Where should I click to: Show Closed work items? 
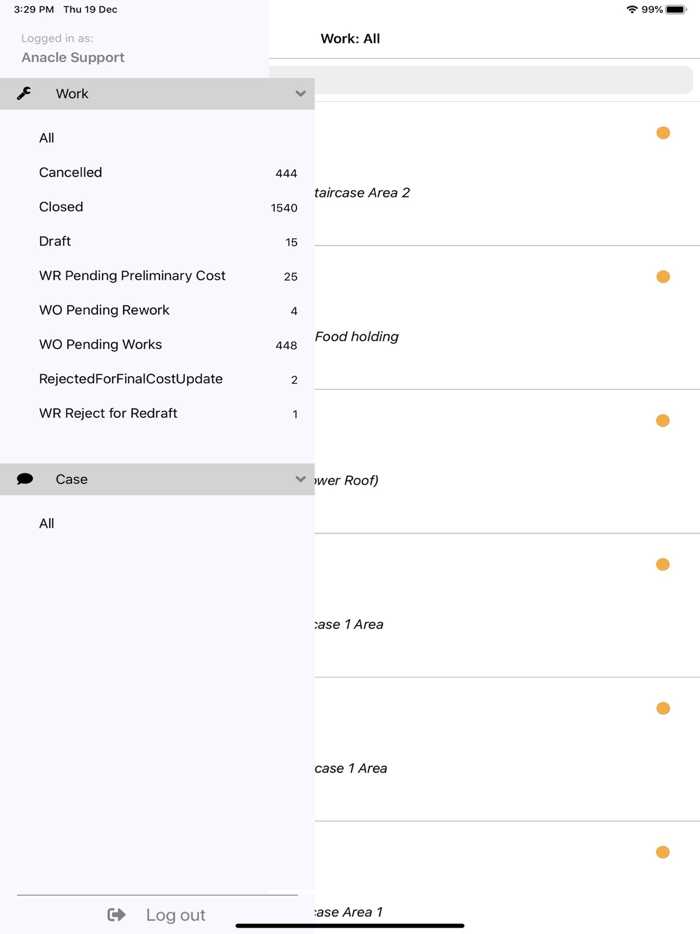pos(61,207)
